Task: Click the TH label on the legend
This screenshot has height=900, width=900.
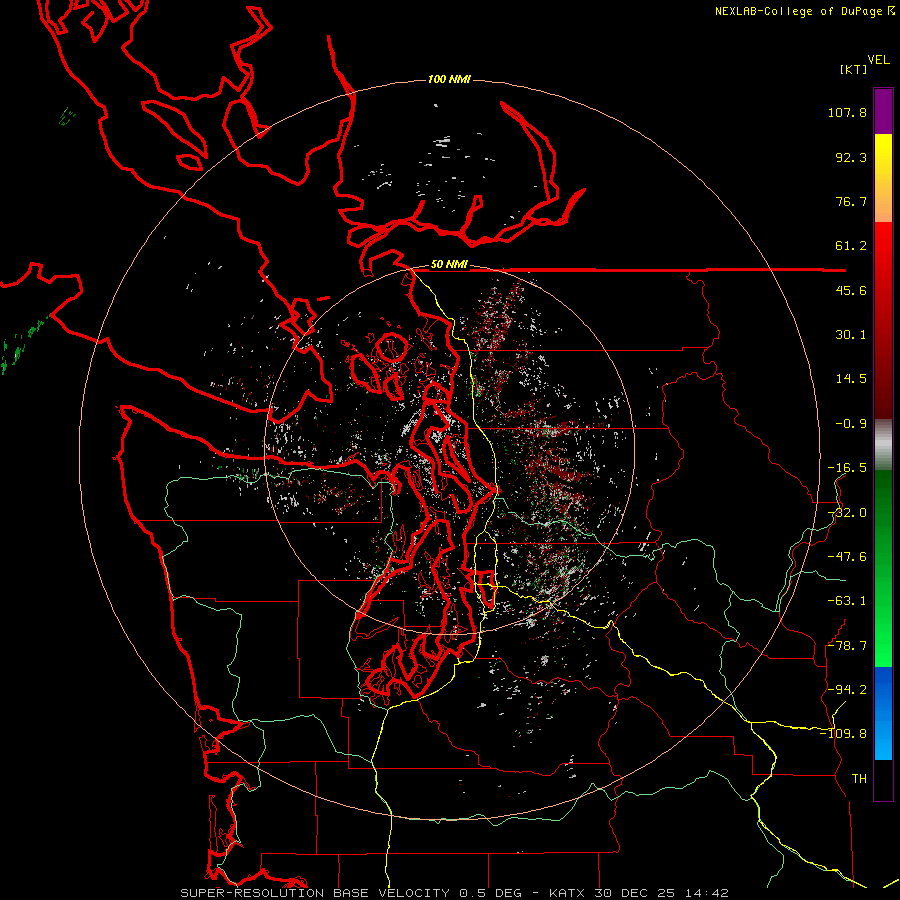Action: pos(859,779)
